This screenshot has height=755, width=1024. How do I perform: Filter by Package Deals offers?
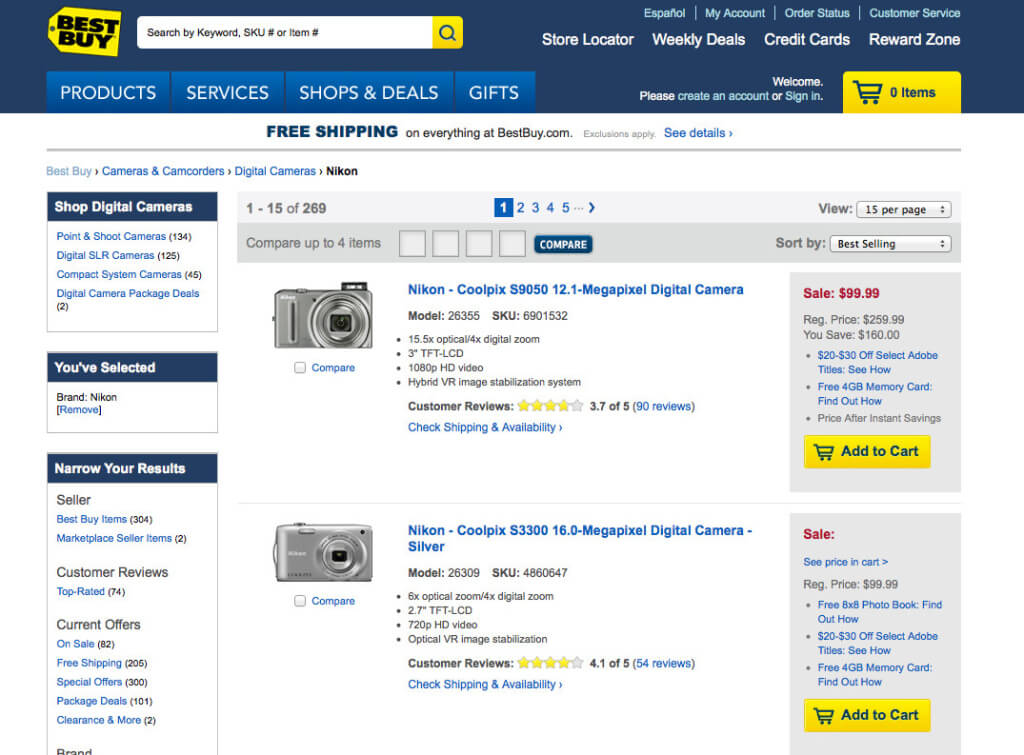[91, 701]
